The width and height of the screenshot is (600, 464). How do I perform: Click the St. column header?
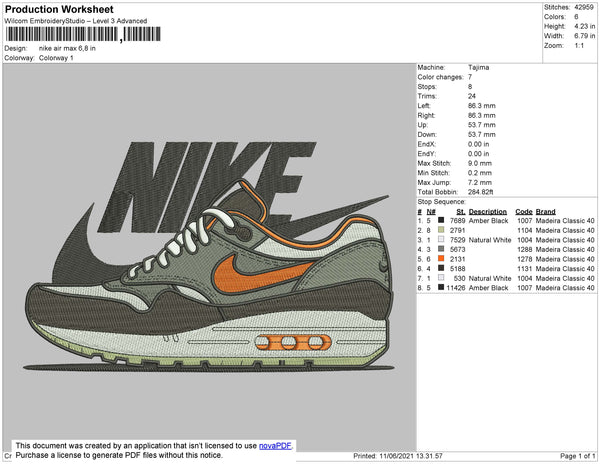point(460,211)
